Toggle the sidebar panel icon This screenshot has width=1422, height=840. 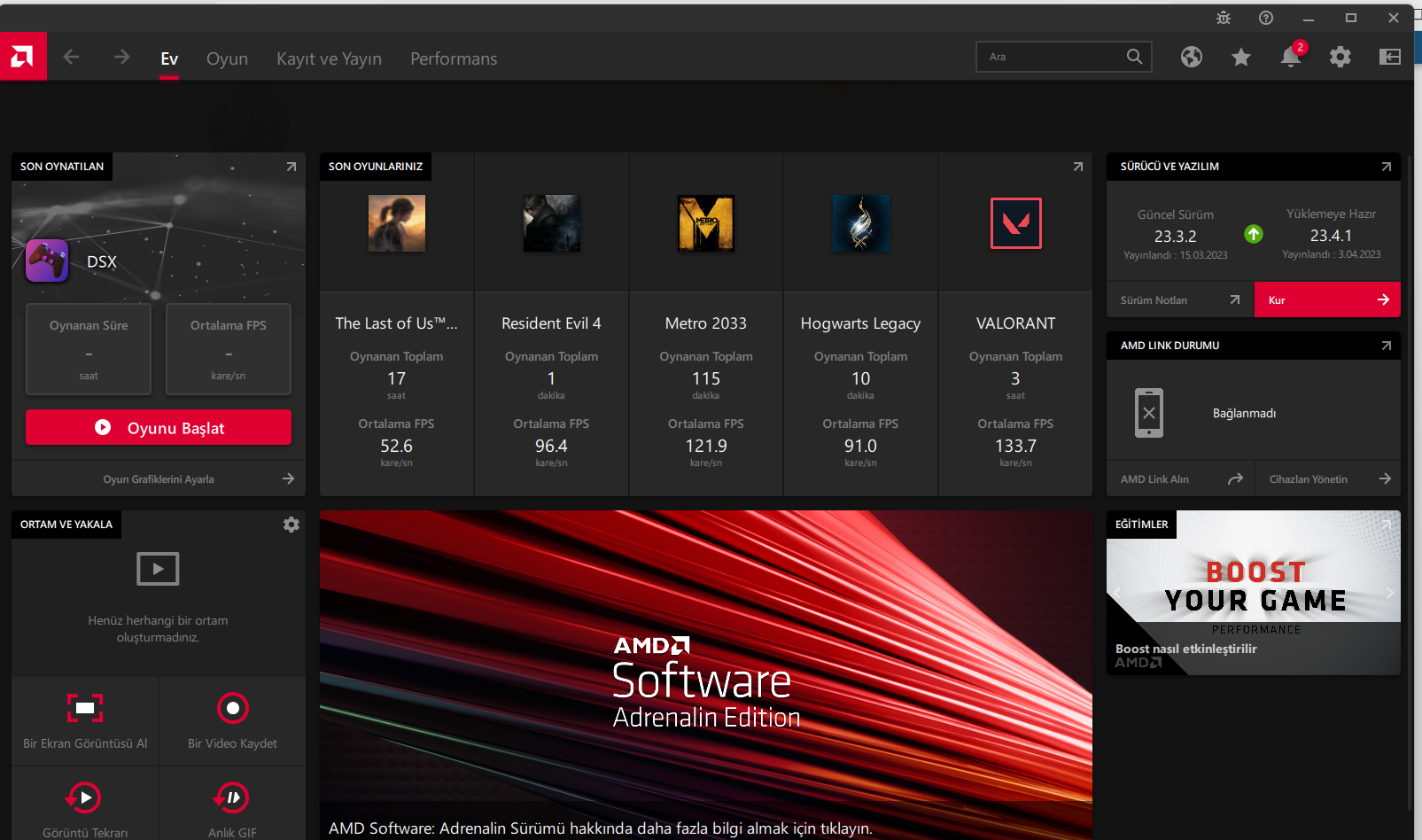[x=1390, y=58]
